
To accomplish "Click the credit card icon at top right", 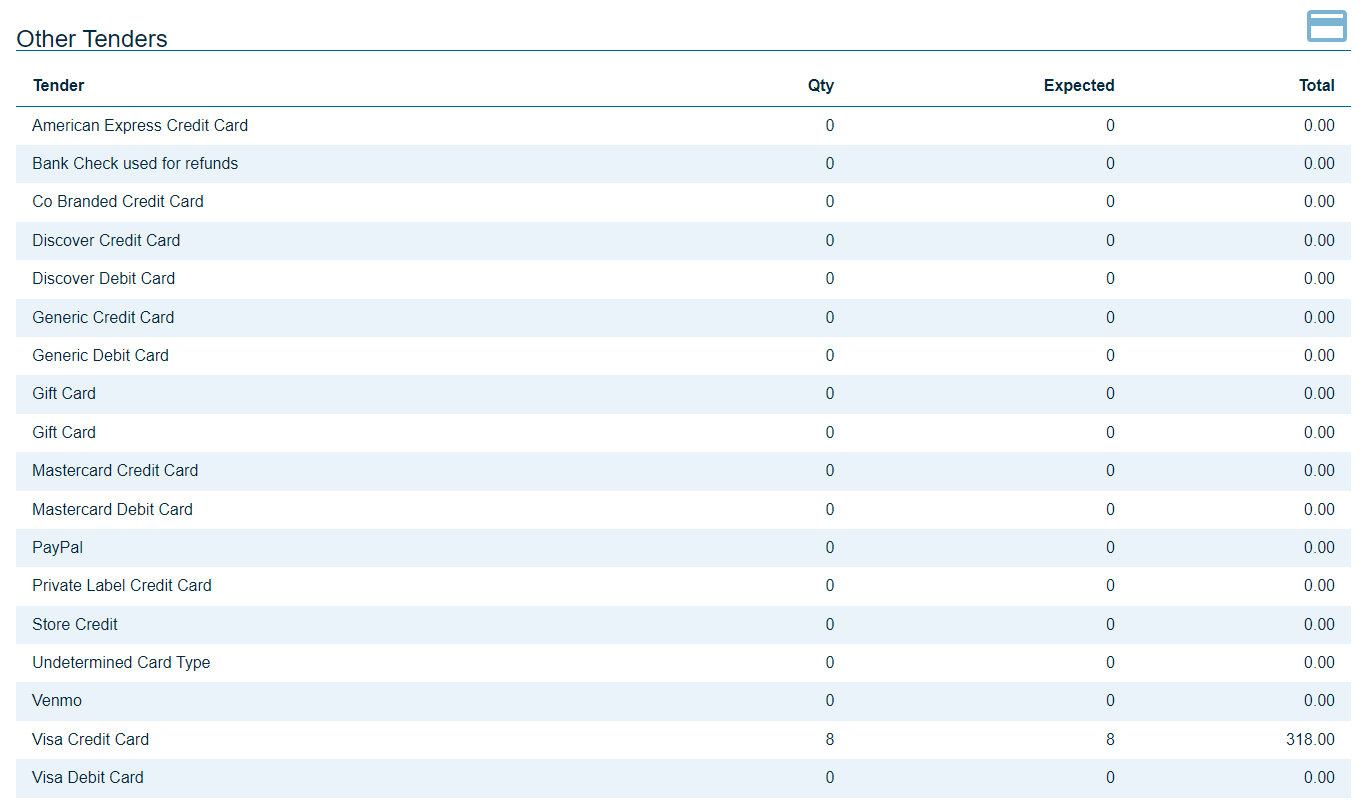I will click(1326, 26).
